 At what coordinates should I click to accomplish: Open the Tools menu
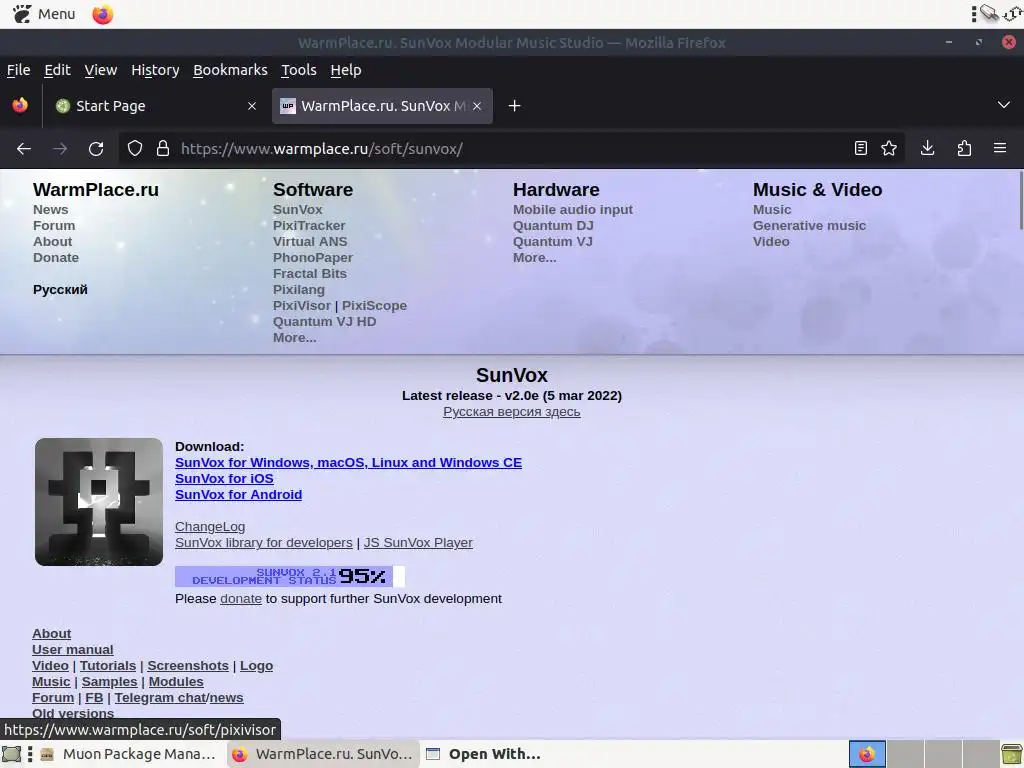pos(299,70)
